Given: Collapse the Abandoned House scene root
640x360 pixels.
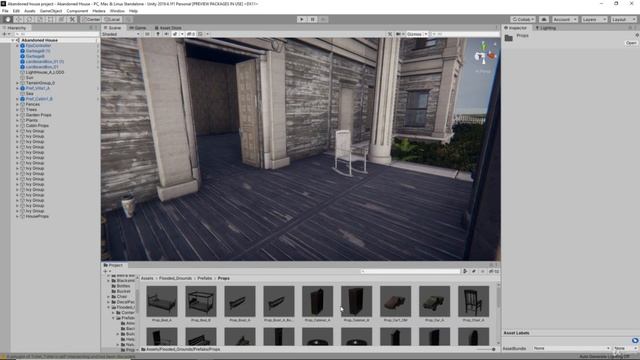Looking at the screenshot, I should pyautogui.click(x=13, y=40).
